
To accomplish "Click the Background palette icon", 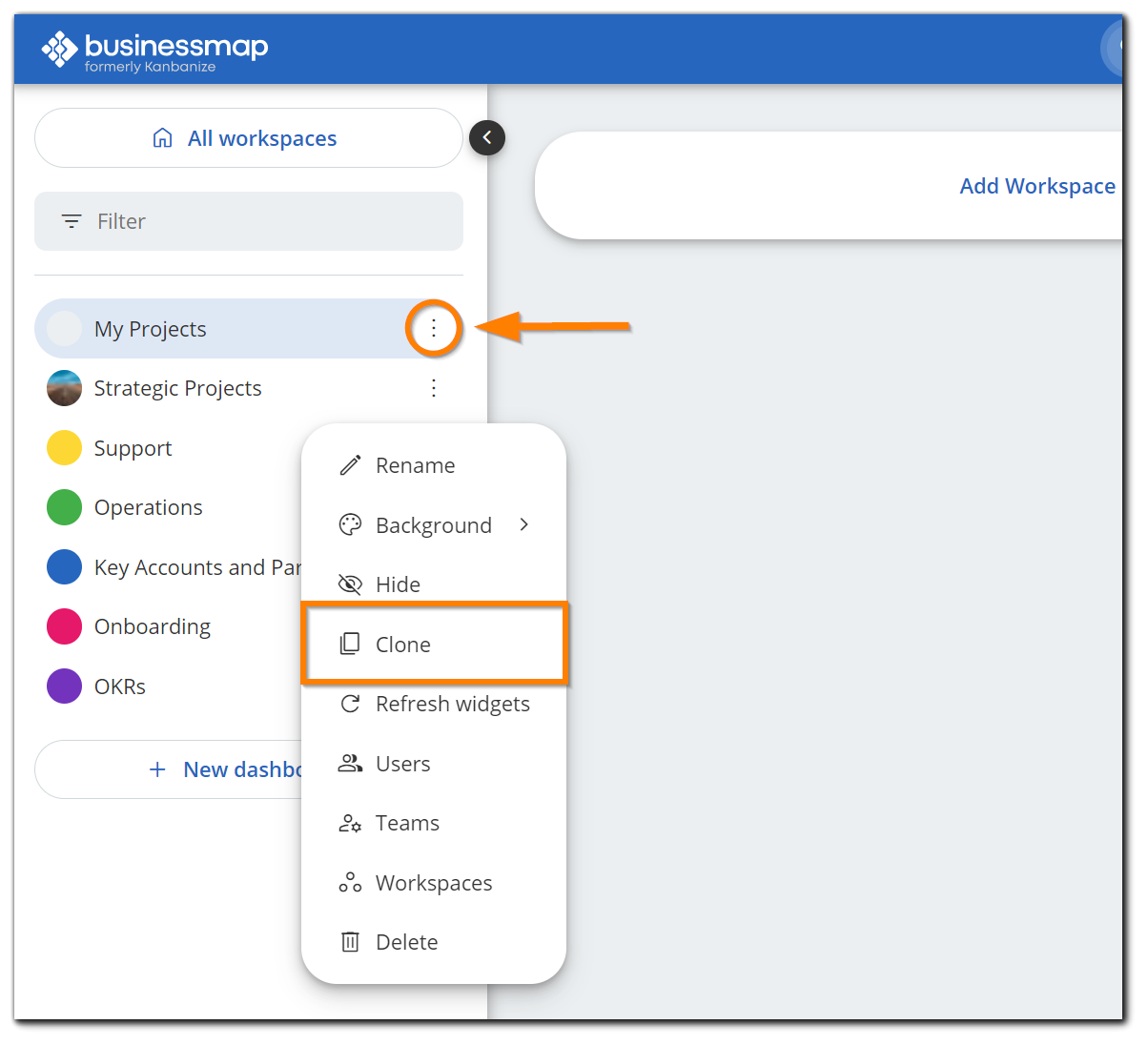I will (351, 524).
